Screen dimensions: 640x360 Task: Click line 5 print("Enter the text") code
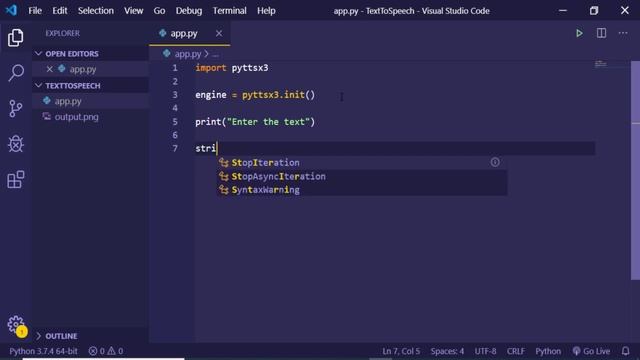(x=255, y=122)
